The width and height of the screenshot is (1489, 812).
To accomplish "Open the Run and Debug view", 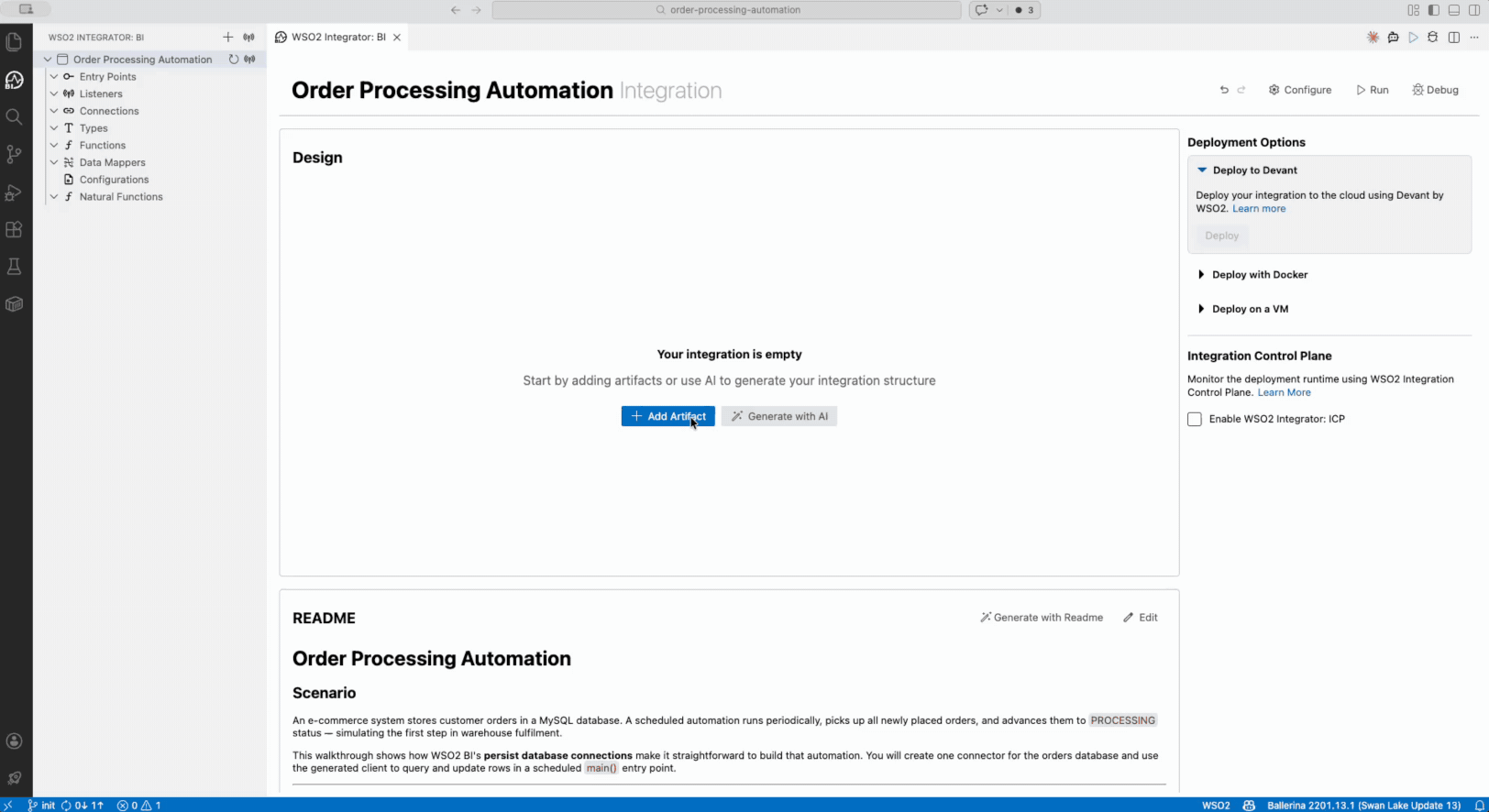I will pyautogui.click(x=14, y=192).
